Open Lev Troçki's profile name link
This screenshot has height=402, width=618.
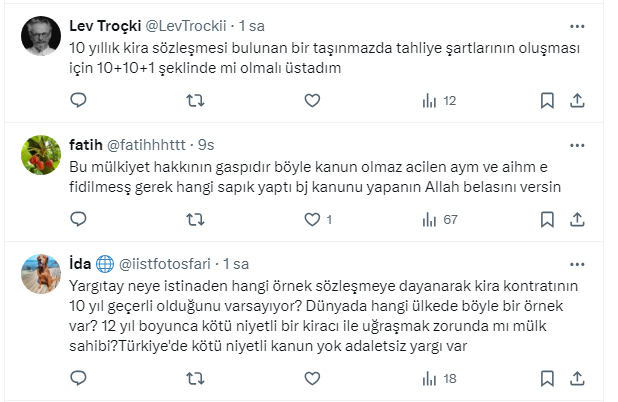coord(106,26)
